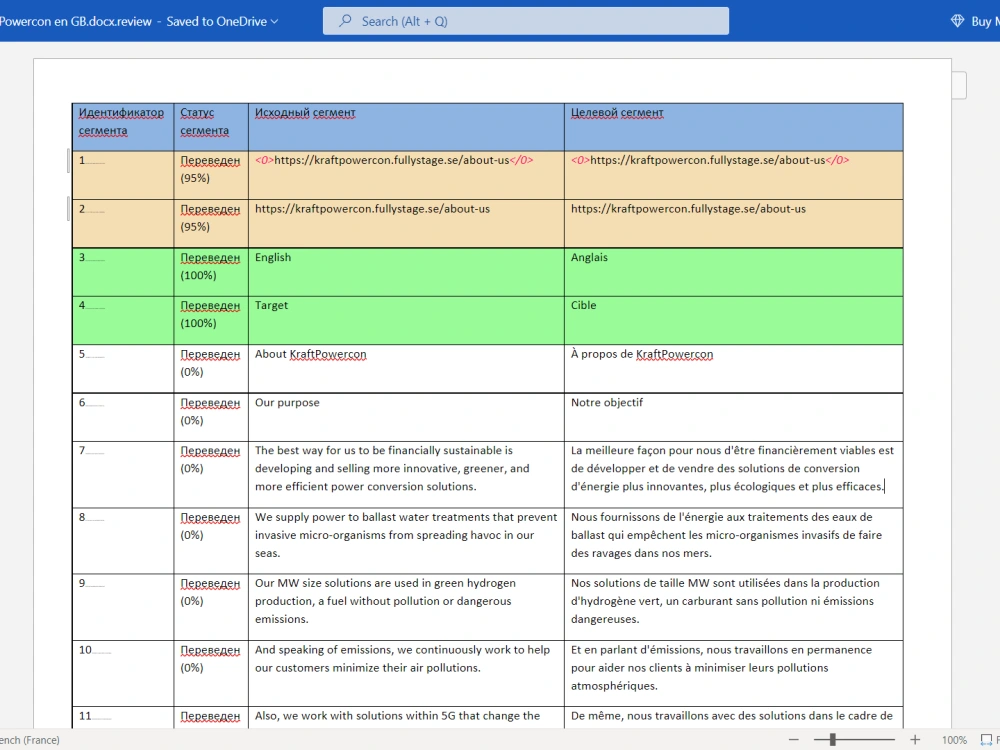This screenshot has height=750, width=1000.
Task: Click the row handle left of row 1
Action: pyautogui.click(x=68, y=160)
